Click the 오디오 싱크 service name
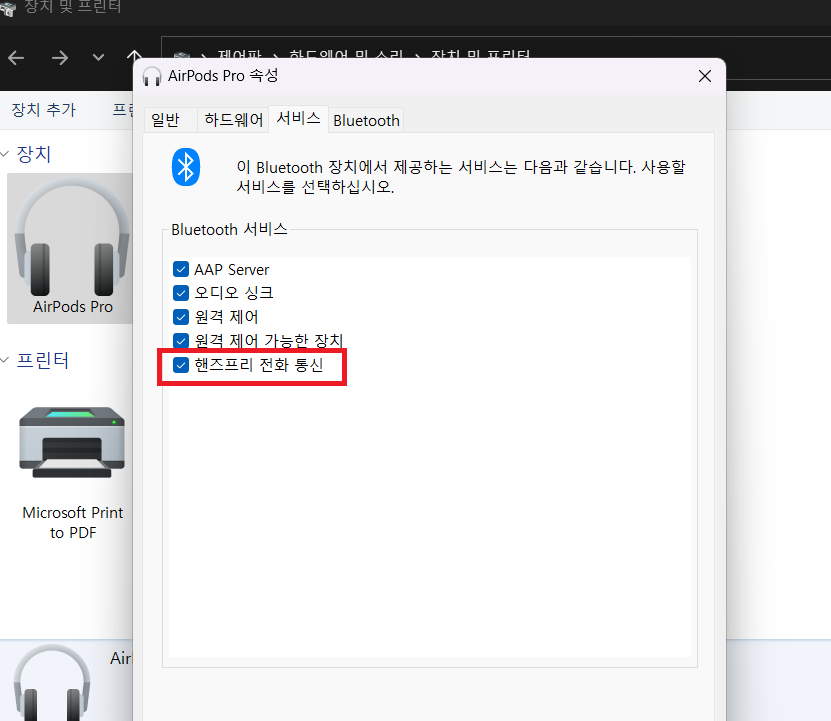Viewport: 831px width, 721px height. (234, 293)
